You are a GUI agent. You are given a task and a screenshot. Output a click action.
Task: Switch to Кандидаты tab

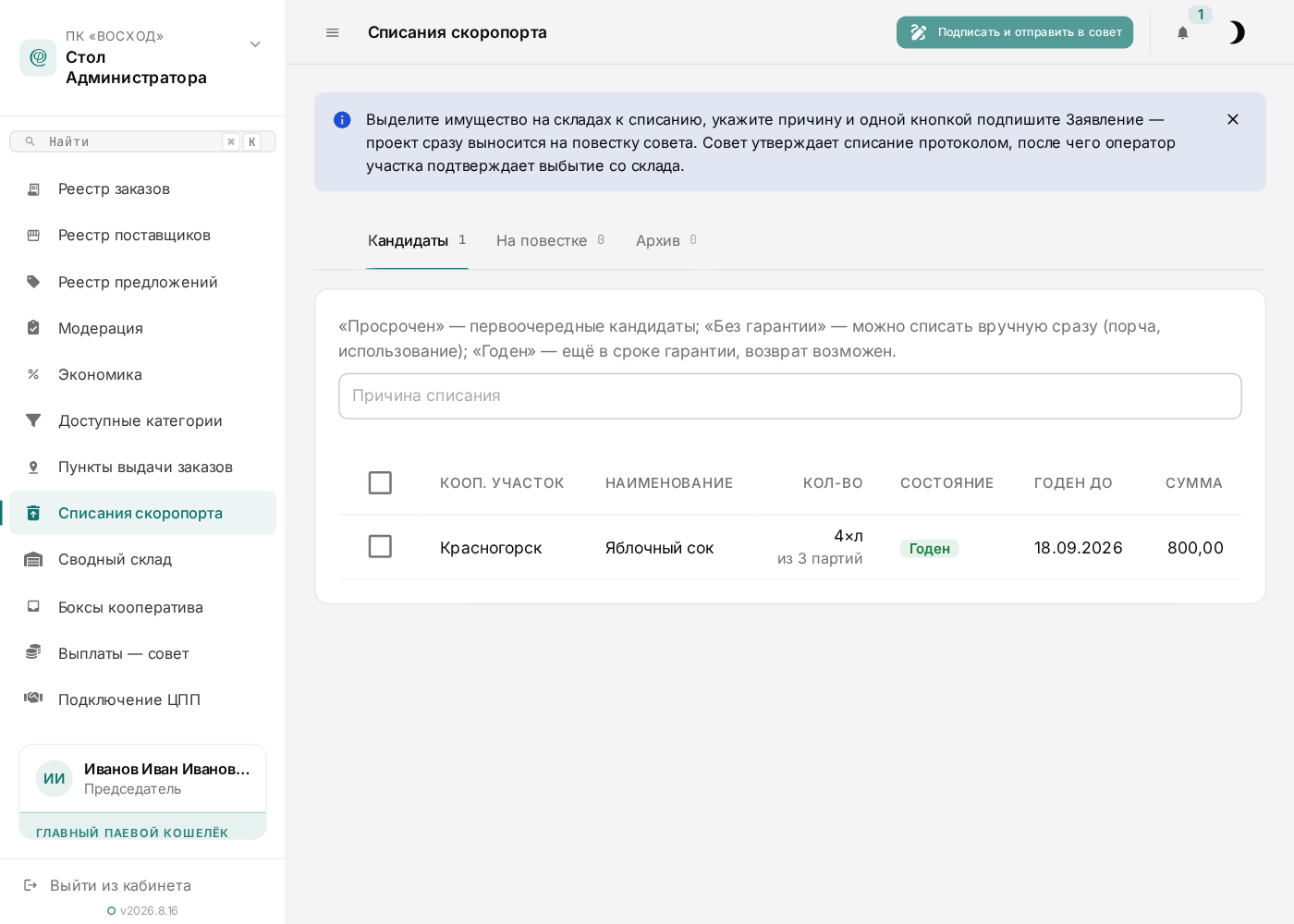tap(417, 240)
